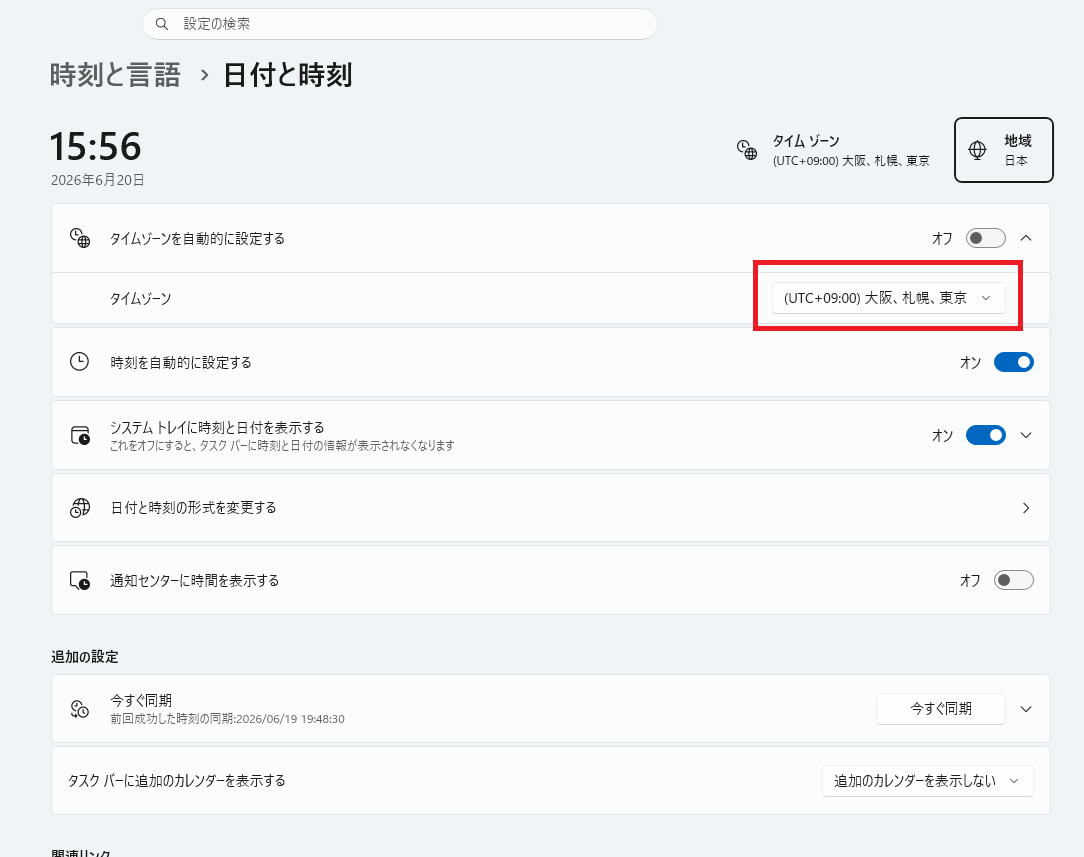Expand the システム トレイ row chevron
Image resolution: width=1084 pixels, height=857 pixels.
[x=1026, y=435]
